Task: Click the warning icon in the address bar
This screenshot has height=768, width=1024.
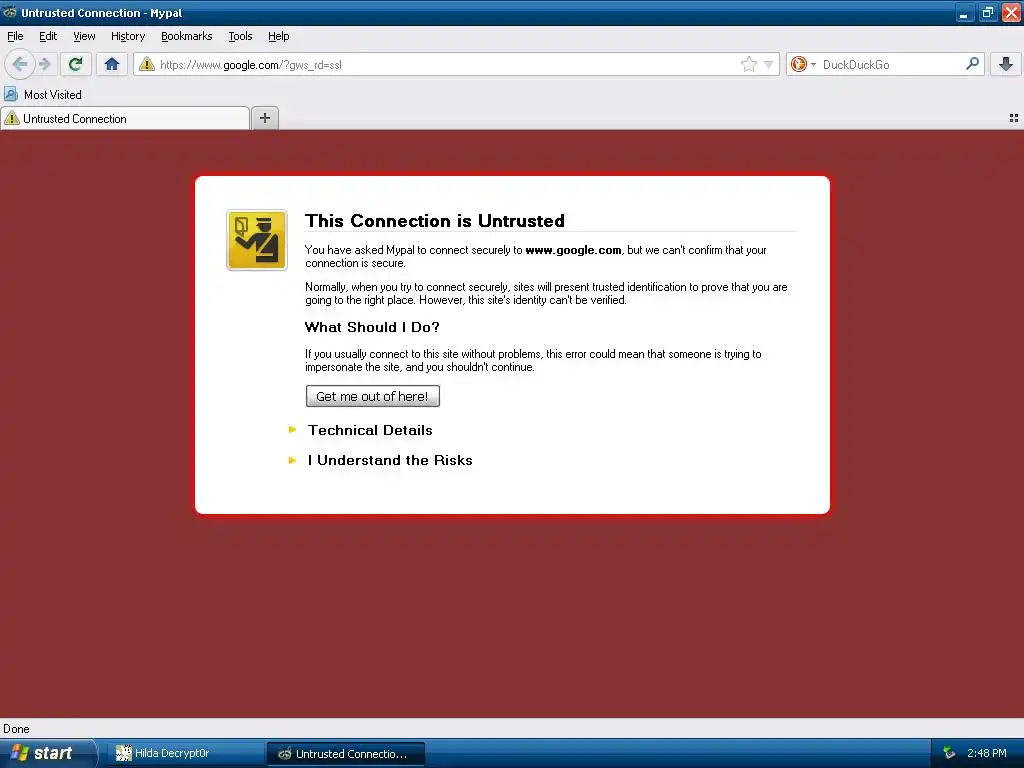Action: [x=147, y=64]
